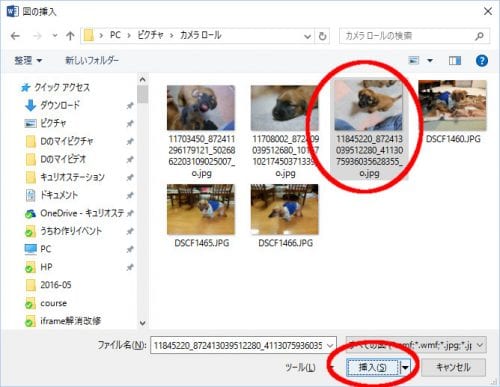This screenshot has width=500, height=387.
Task: Open the 整理 menu
Action: [x=28, y=61]
